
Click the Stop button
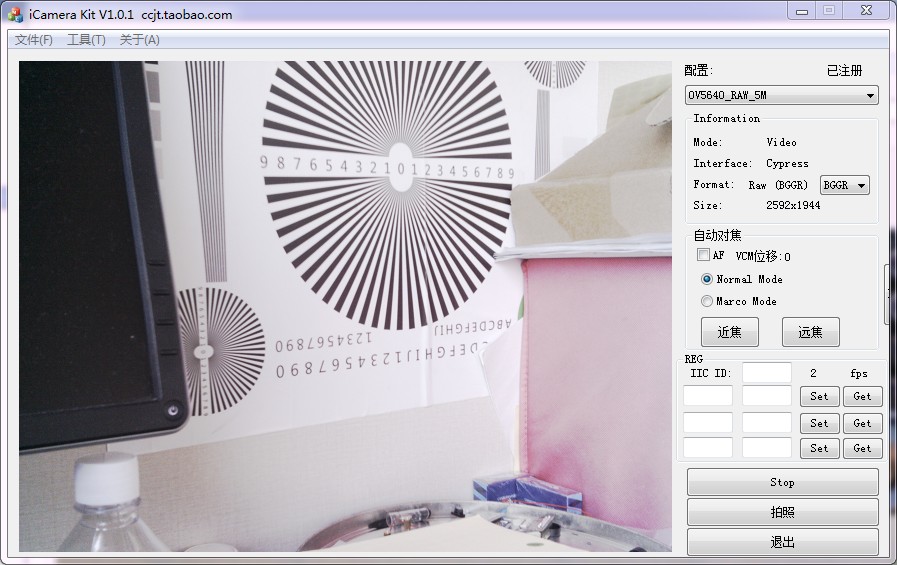(x=782, y=482)
